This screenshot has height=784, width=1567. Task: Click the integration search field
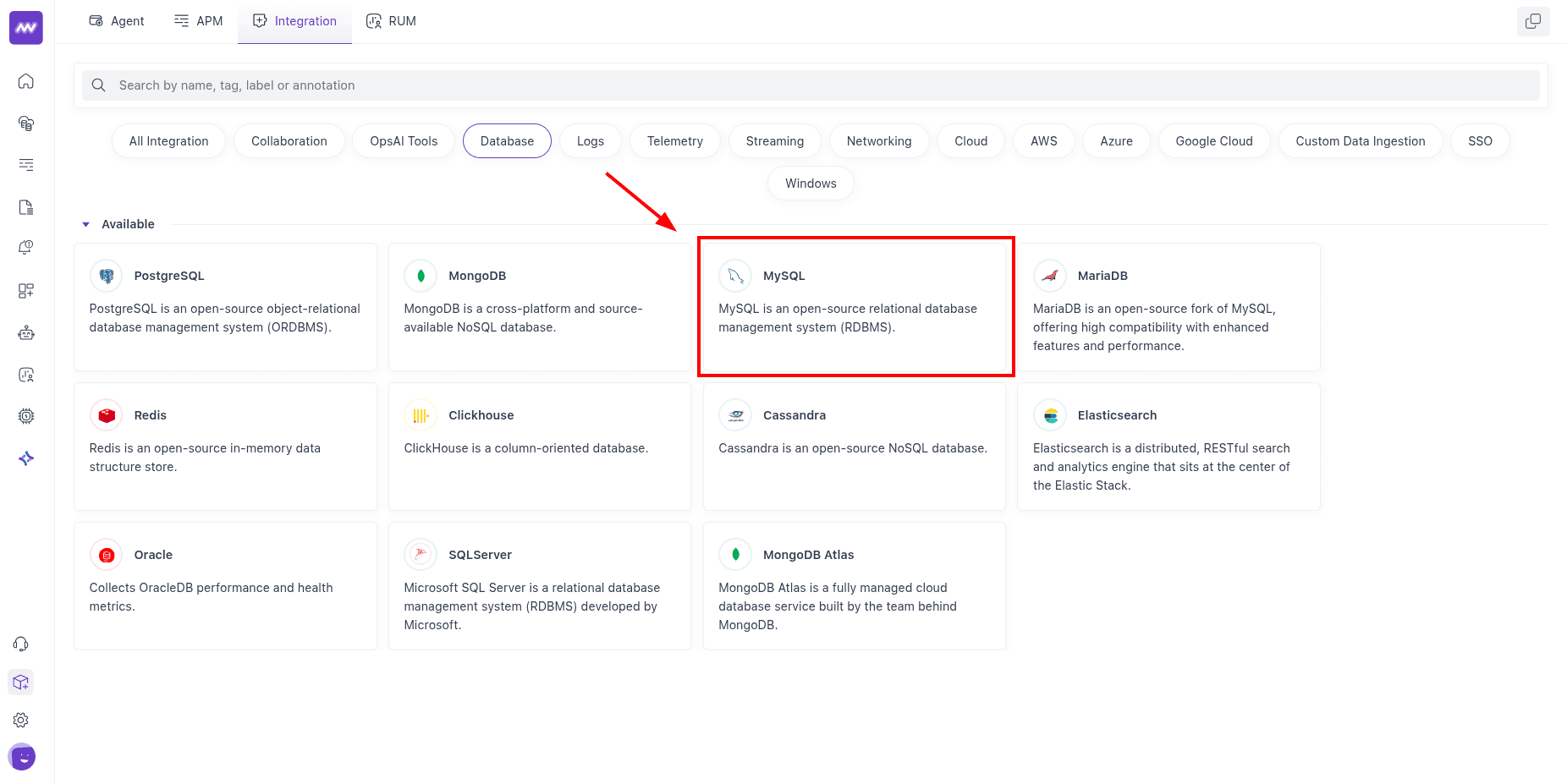[811, 85]
